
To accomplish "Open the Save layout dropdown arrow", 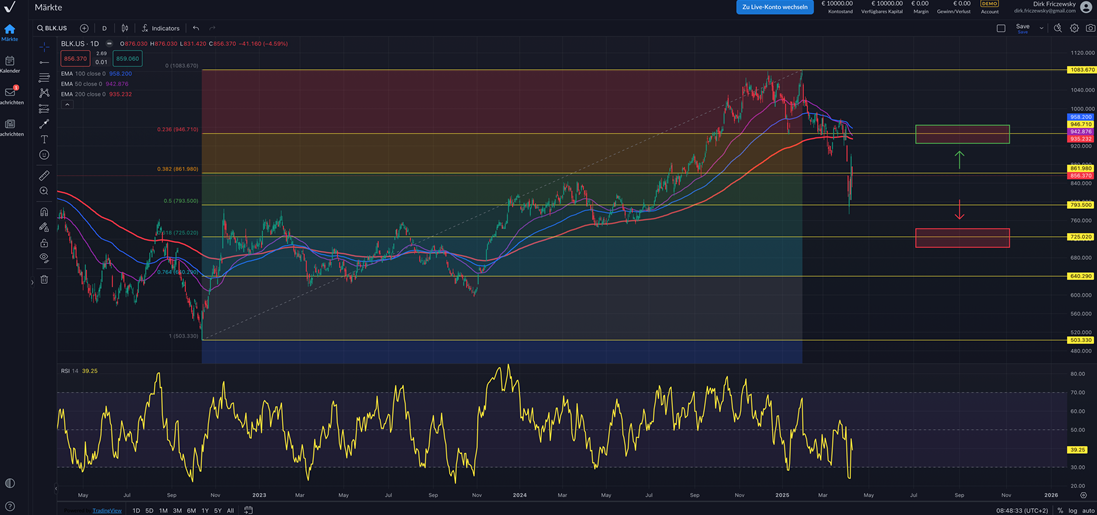I will pos(1041,28).
